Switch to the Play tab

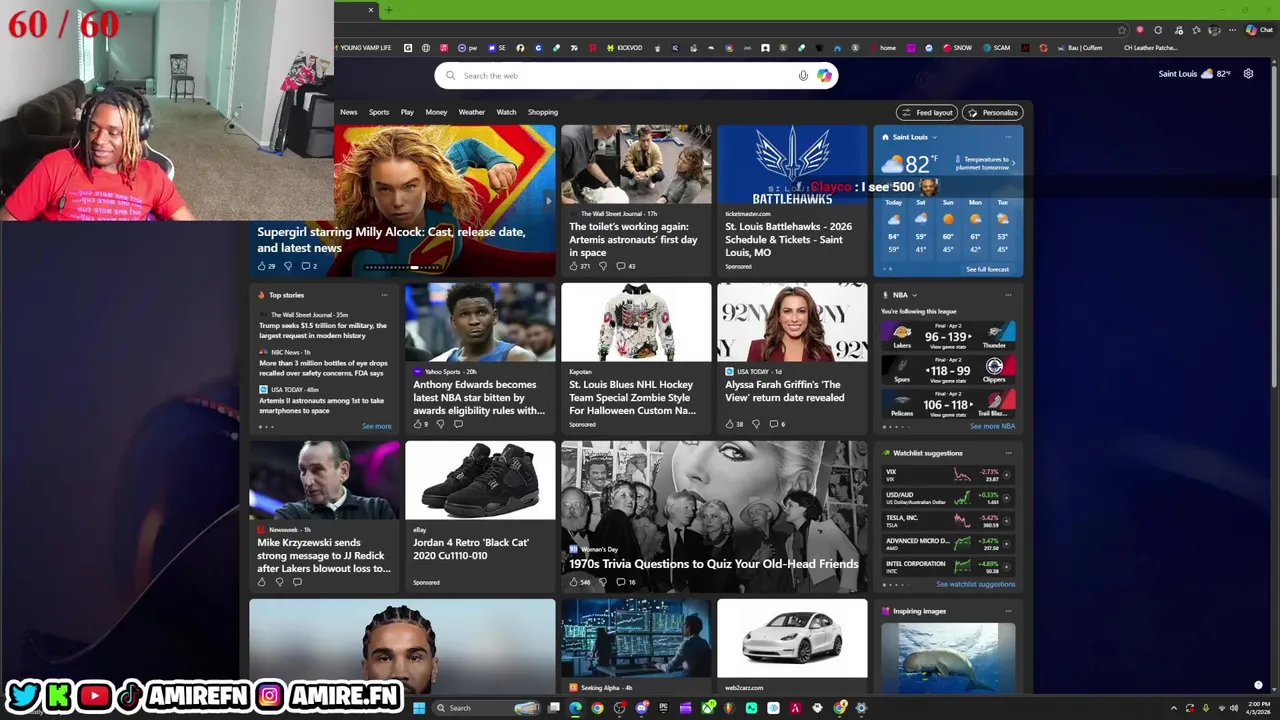[x=407, y=112]
